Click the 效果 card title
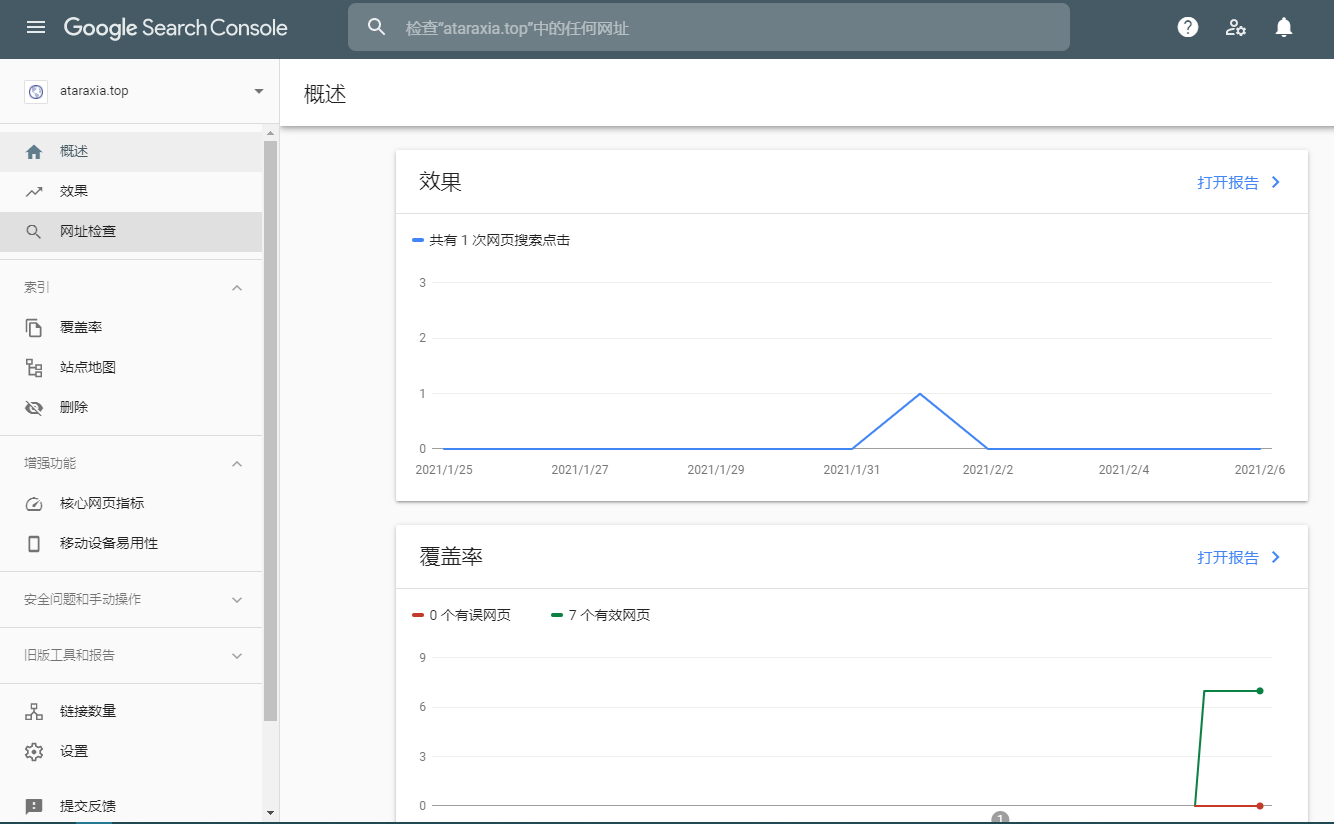 click(440, 182)
